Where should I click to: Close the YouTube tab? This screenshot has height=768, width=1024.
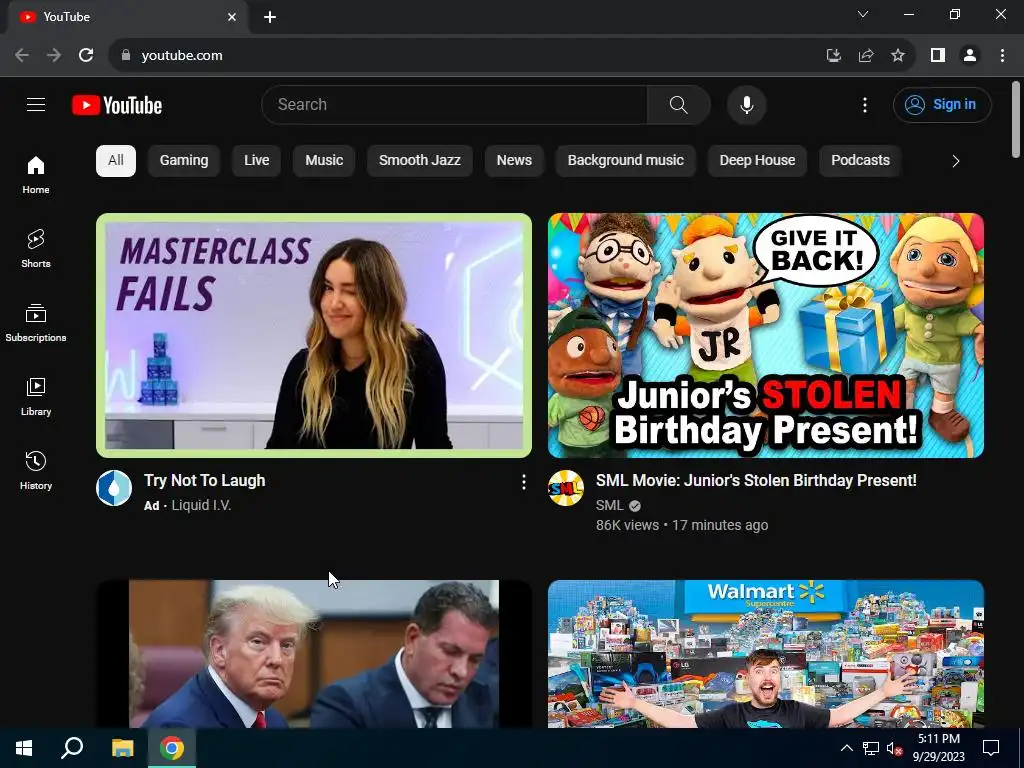[x=232, y=17]
